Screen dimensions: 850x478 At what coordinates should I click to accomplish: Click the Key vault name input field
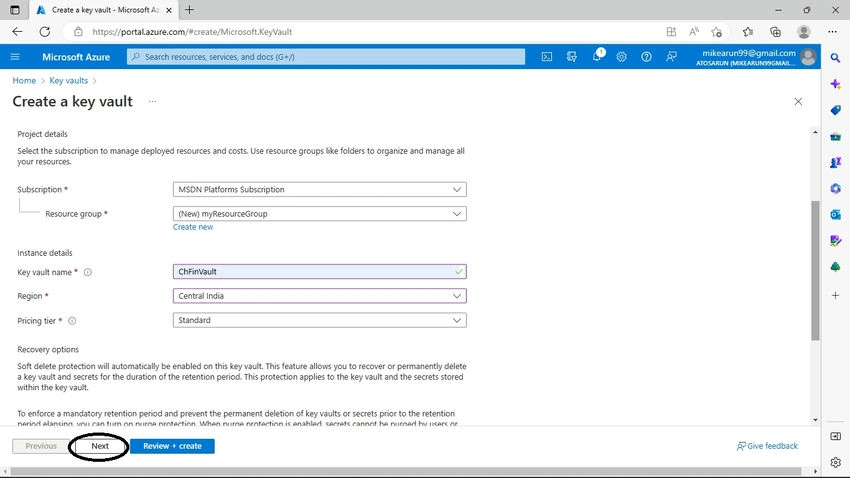click(319, 272)
